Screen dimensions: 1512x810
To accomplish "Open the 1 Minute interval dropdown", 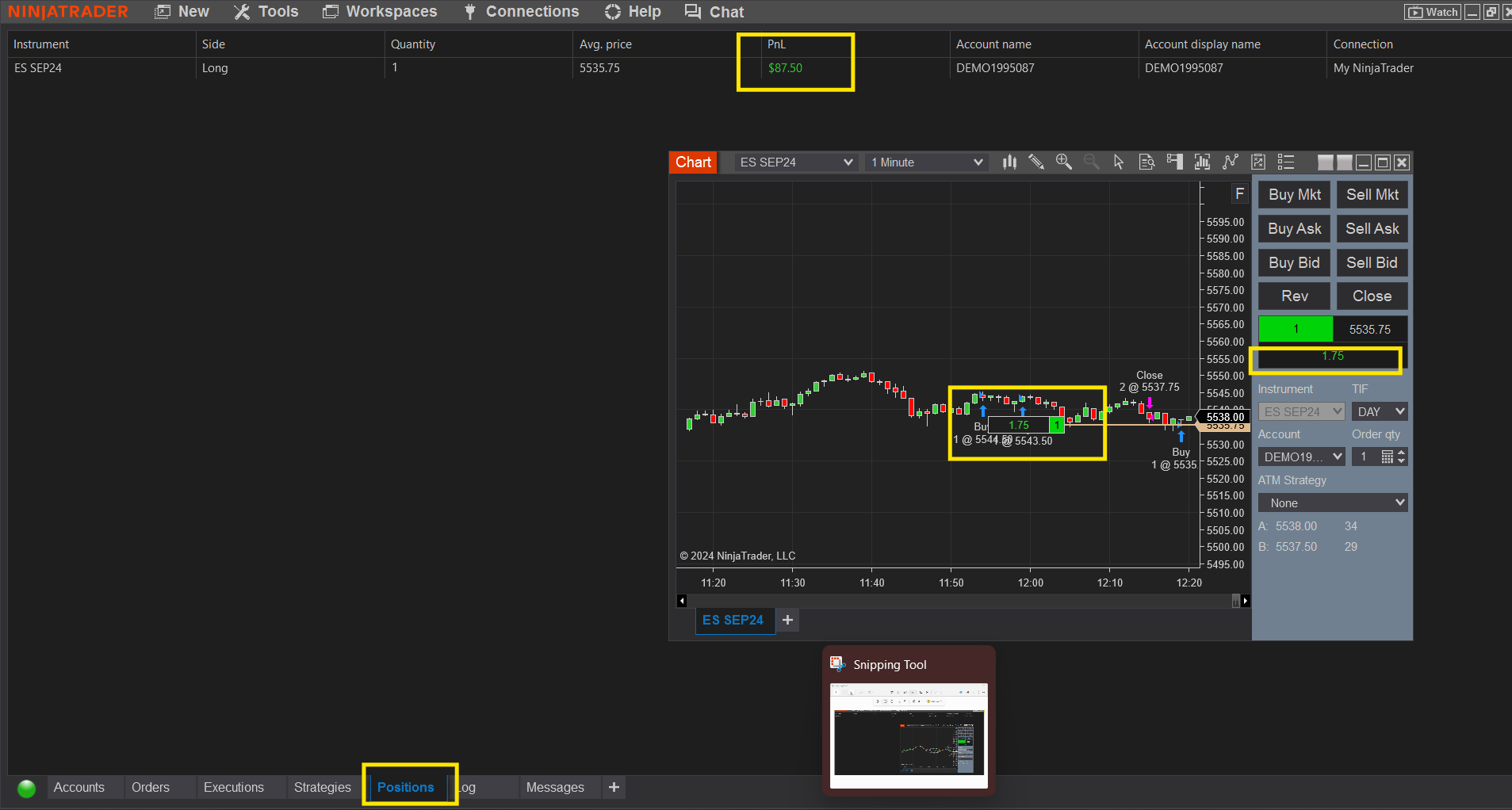I will tap(927, 162).
